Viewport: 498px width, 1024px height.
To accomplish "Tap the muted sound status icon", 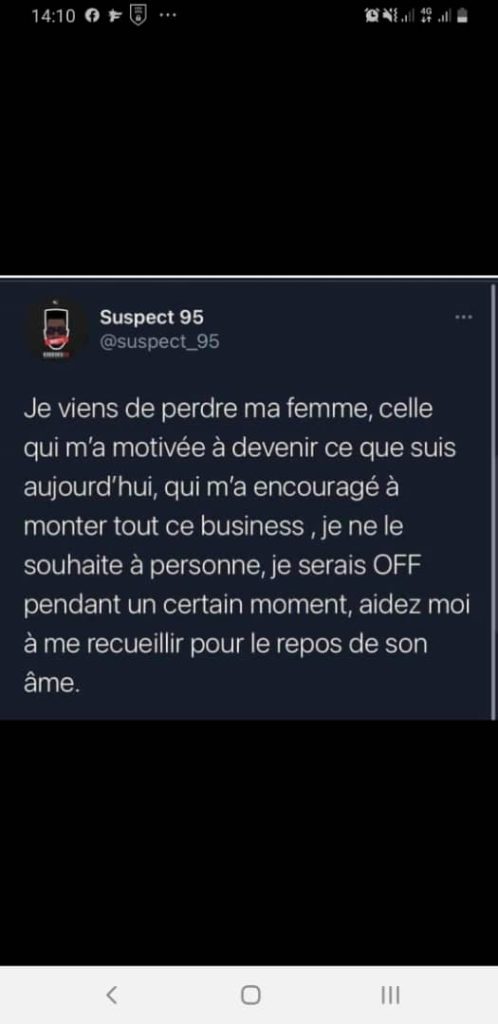I will [388, 16].
